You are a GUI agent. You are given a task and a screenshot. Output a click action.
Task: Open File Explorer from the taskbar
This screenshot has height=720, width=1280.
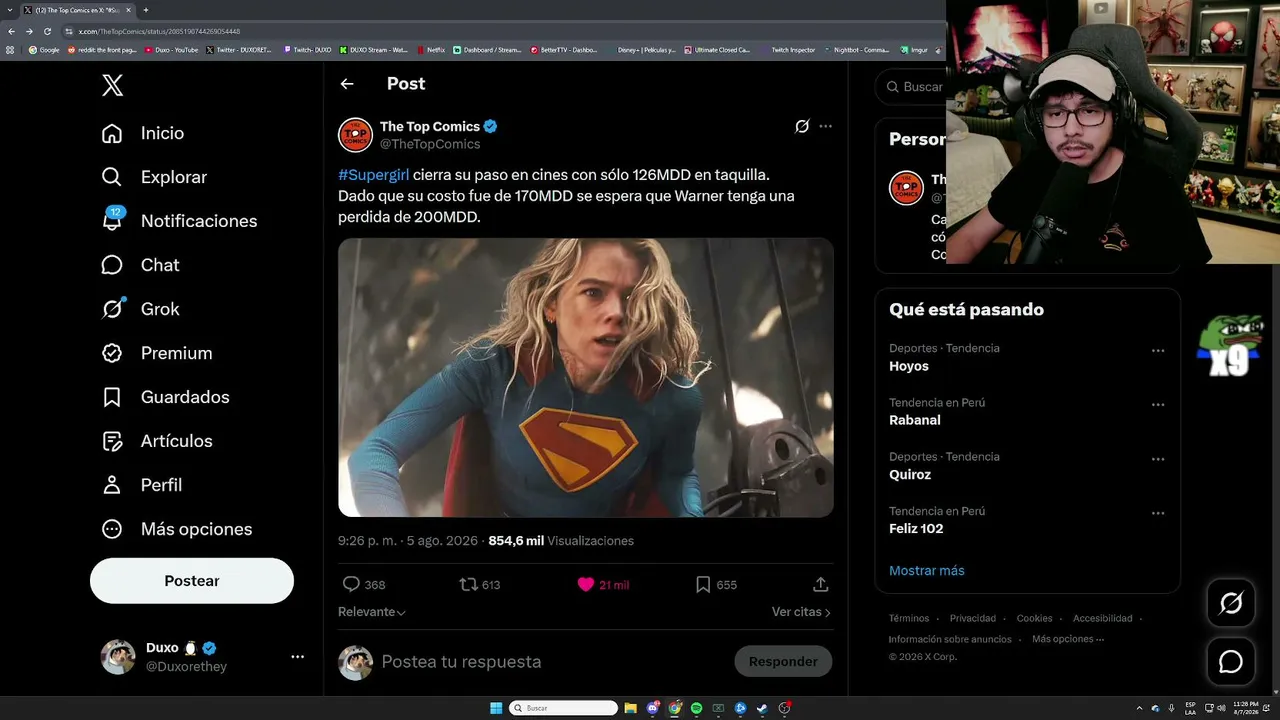pos(631,708)
